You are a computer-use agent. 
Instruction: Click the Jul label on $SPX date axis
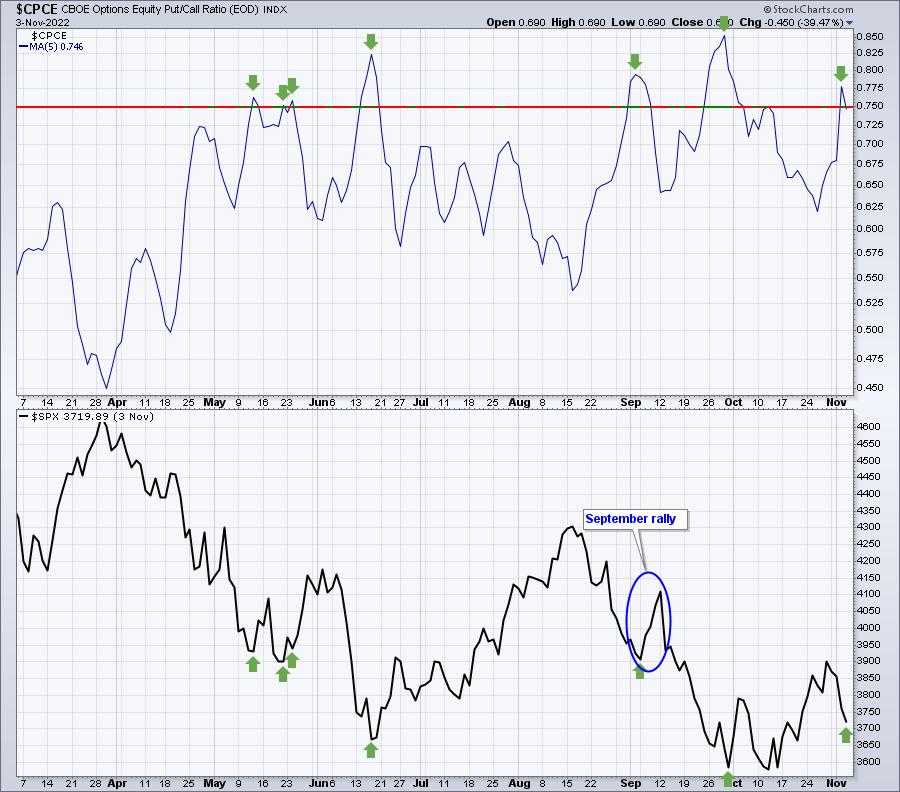pyautogui.click(x=421, y=783)
